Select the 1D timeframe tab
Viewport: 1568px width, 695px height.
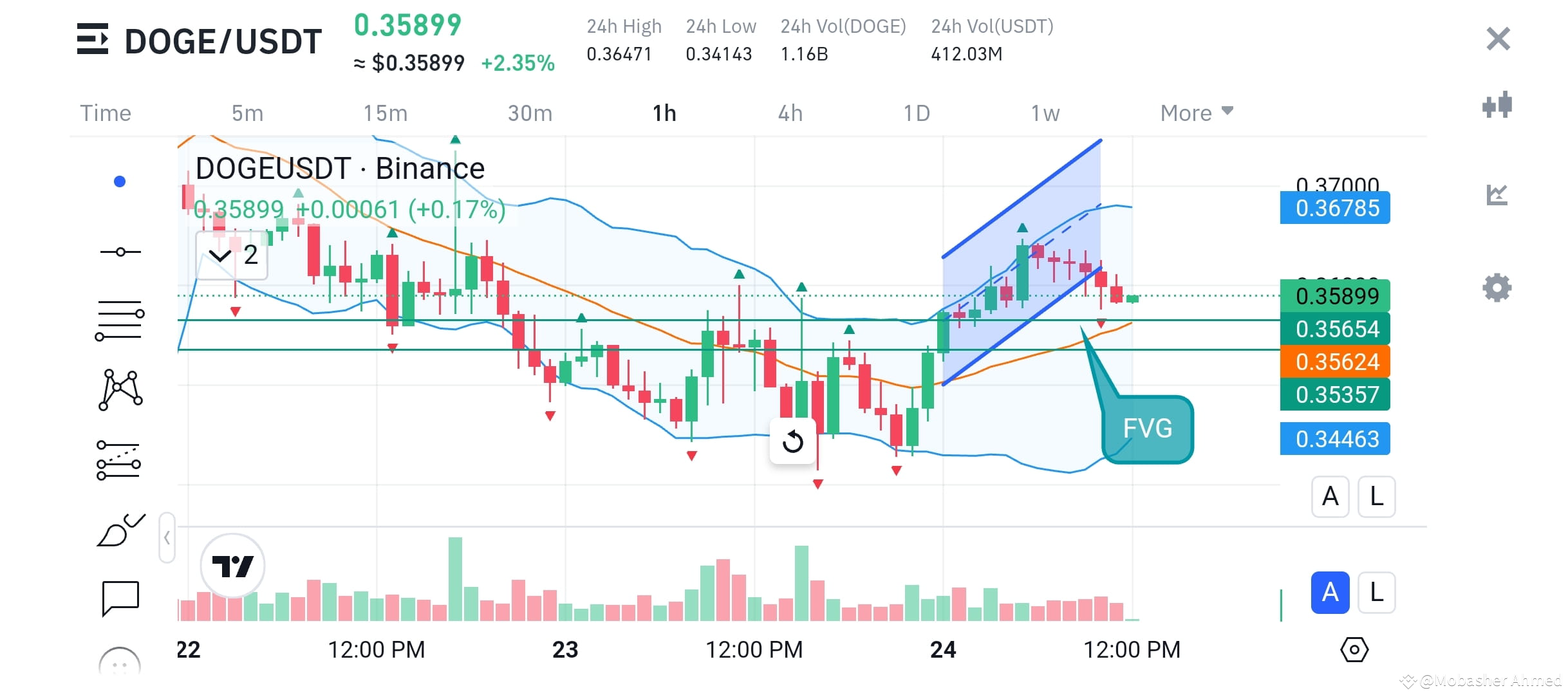pos(916,113)
